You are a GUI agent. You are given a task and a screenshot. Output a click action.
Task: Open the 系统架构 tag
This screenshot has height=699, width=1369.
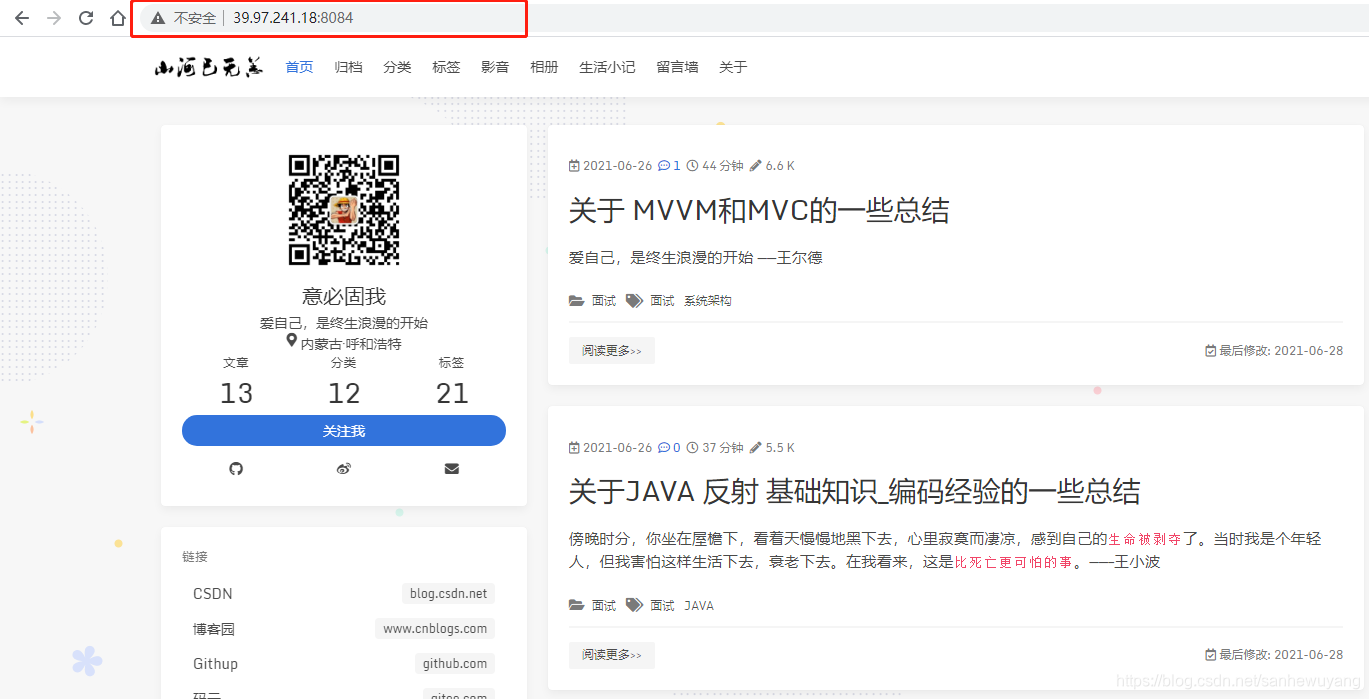tap(708, 300)
